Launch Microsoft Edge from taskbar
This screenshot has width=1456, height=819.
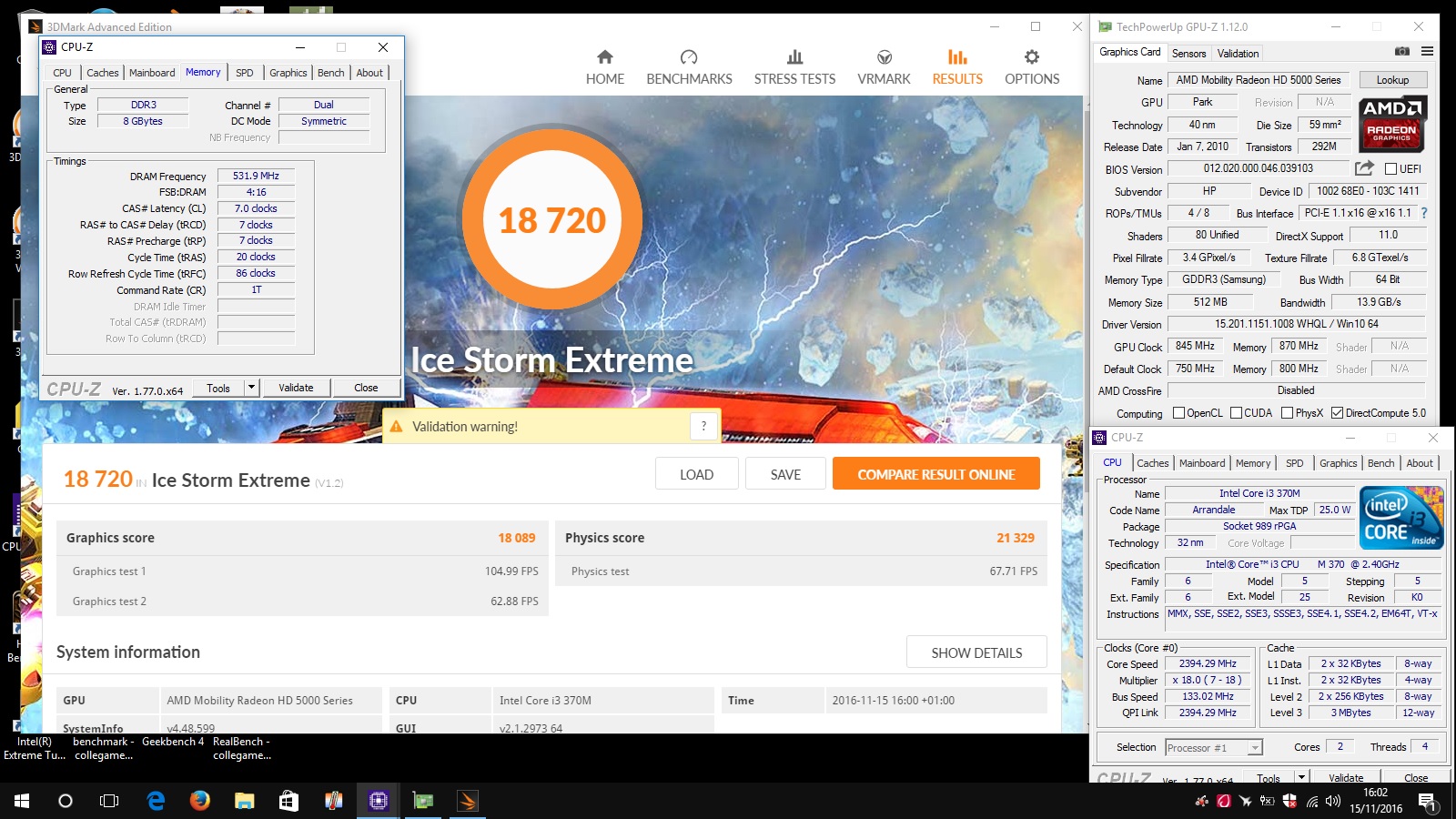(156, 801)
